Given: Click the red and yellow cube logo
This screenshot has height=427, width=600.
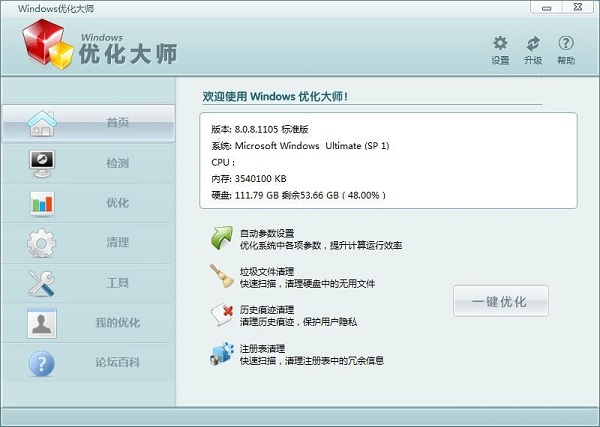Looking at the screenshot, I should (x=47, y=44).
